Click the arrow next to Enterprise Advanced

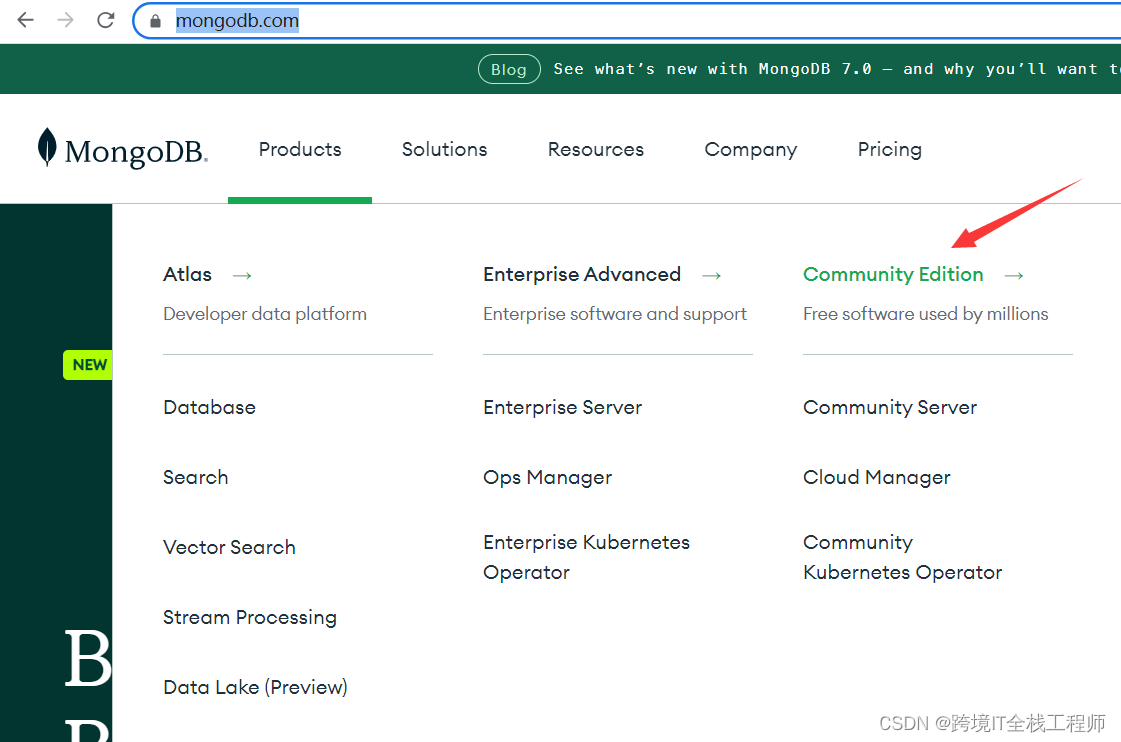click(x=711, y=275)
